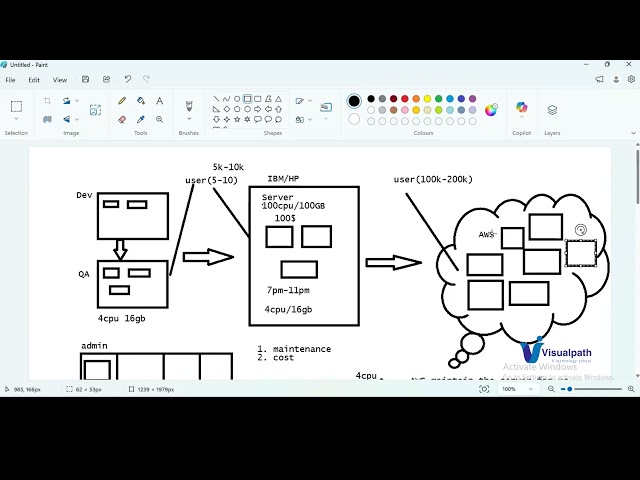
Task: Select the Text tool
Action: (x=160, y=101)
